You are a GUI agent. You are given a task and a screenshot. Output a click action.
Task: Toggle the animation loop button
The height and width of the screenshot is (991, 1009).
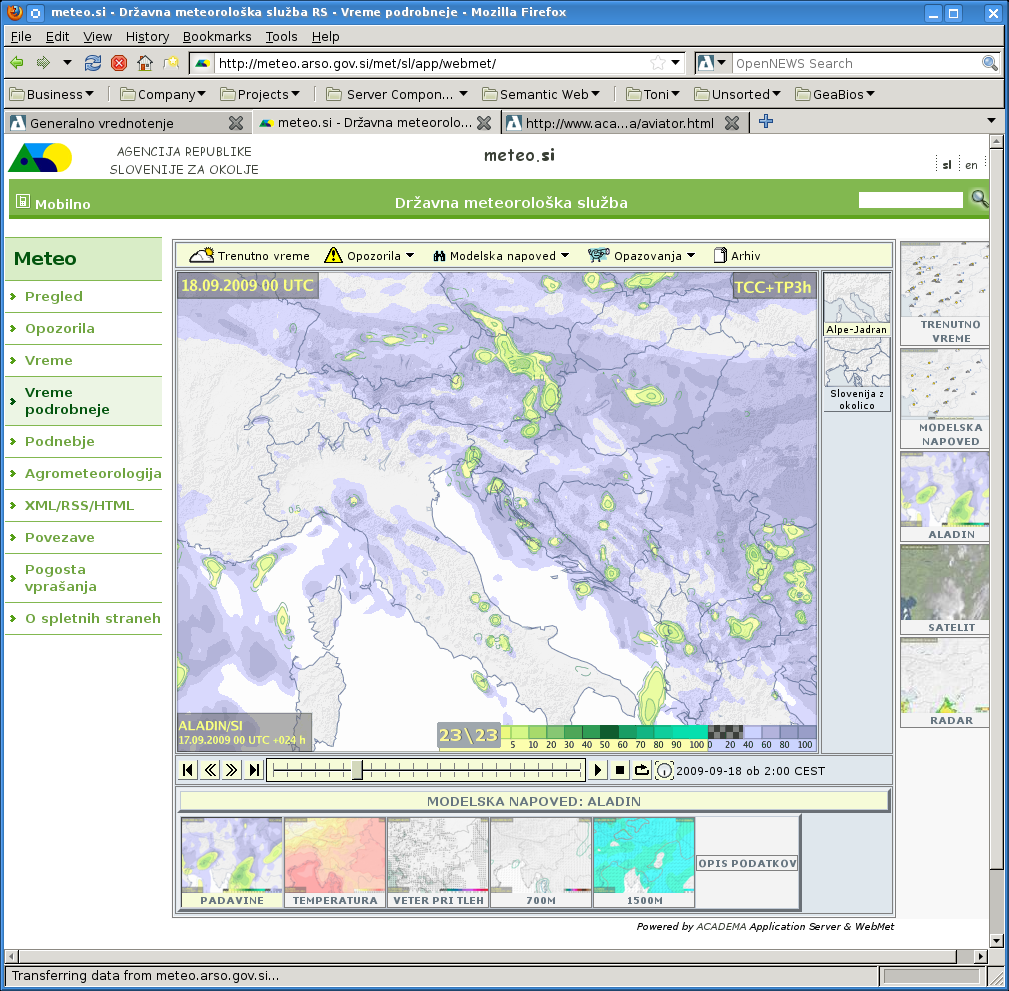[x=642, y=770]
